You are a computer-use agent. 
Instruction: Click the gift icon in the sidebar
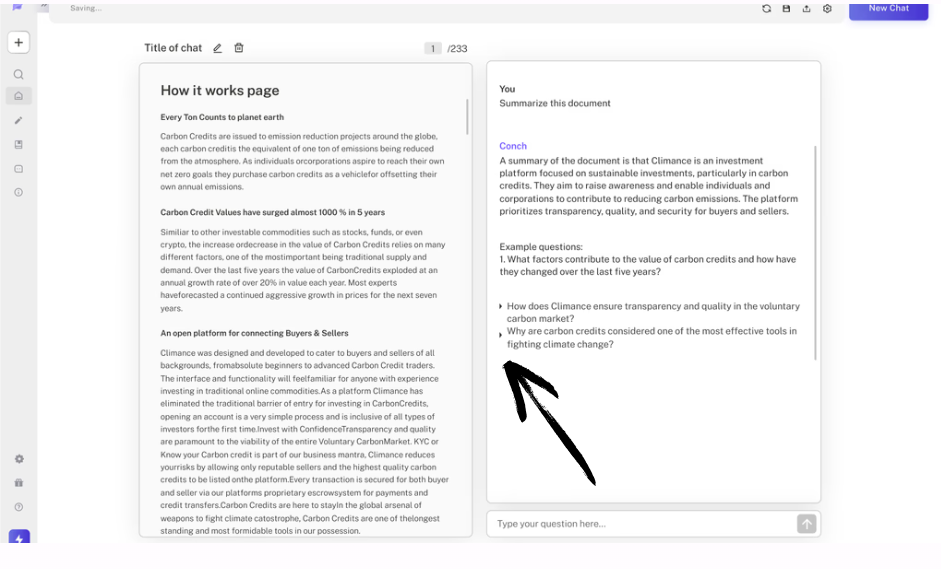pos(19,483)
